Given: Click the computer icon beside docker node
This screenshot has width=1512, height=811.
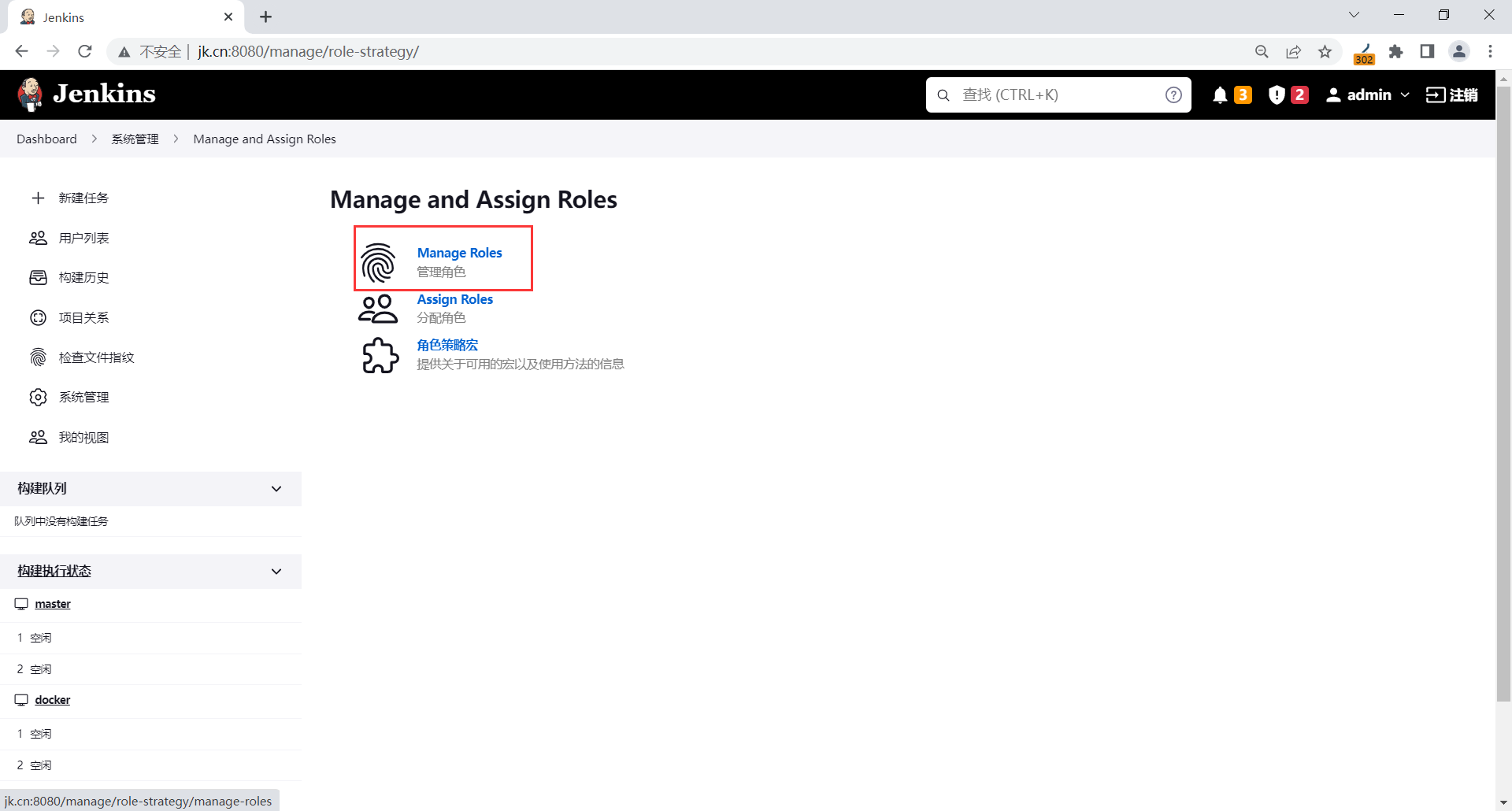Looking at the screenshot, I should click(21, 700).
